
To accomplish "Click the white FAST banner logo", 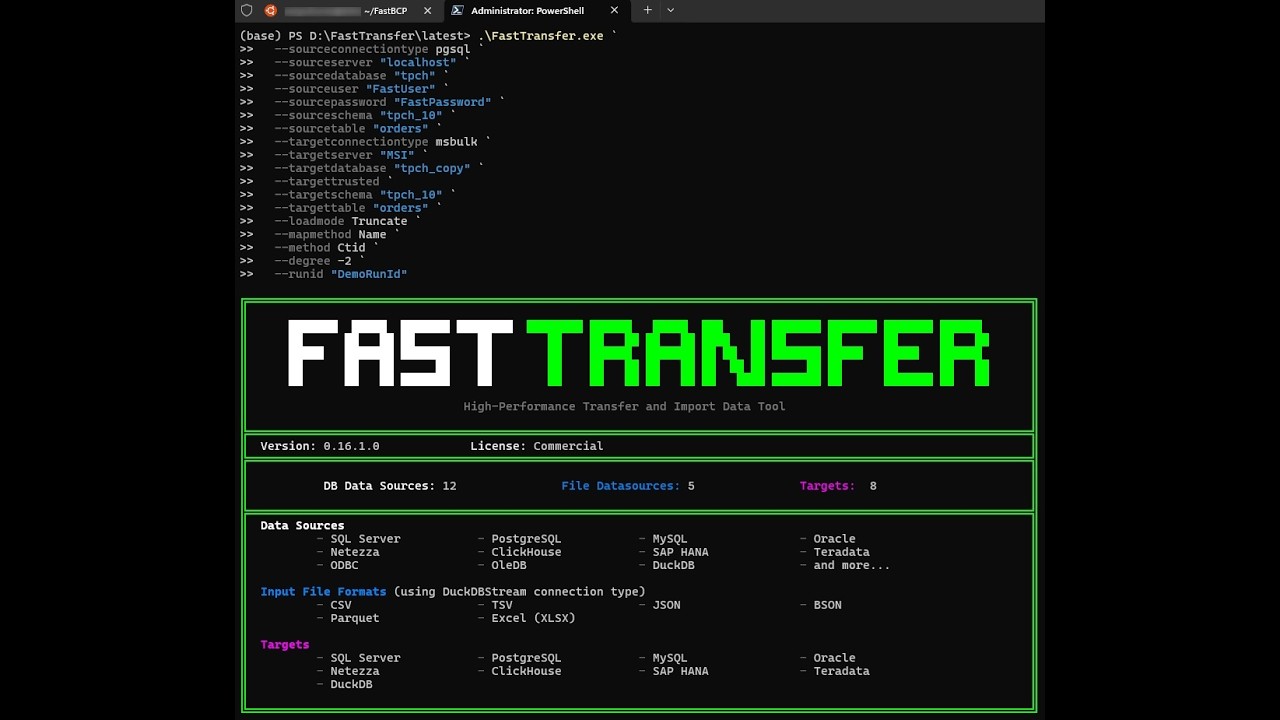I will point(400,353).
